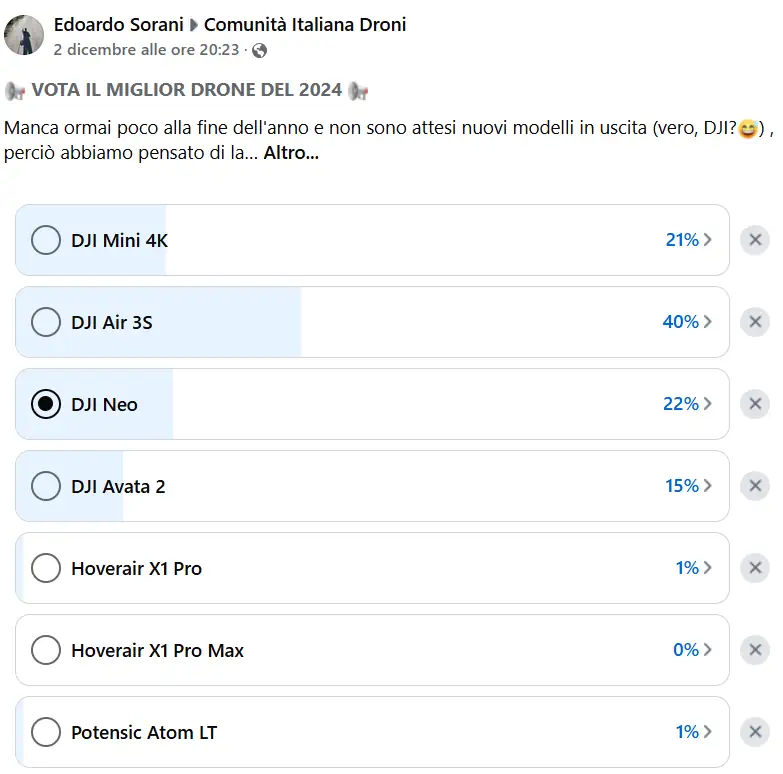Select the Hoverair X1 Pro radio button
The image size is (783, 774).
tap(46, 568)
